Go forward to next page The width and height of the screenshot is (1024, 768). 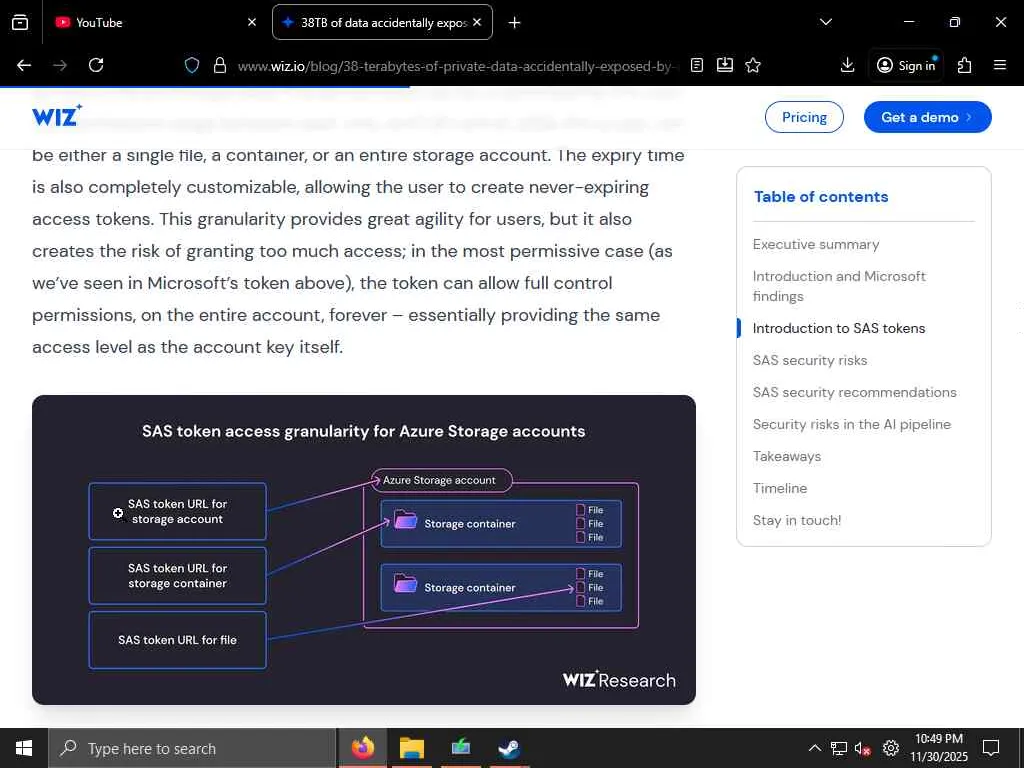click(60, 65)
